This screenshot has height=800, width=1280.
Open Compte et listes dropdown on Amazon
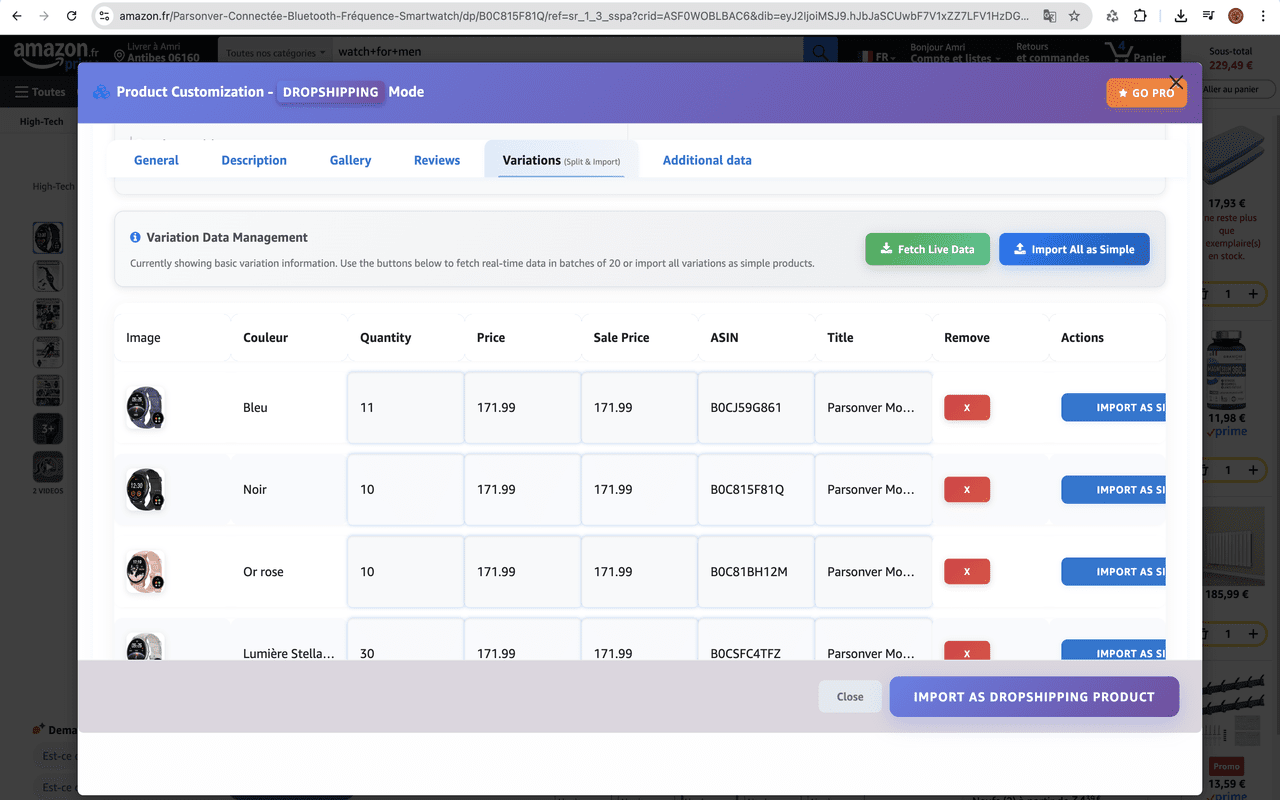(x=955, y=52)
